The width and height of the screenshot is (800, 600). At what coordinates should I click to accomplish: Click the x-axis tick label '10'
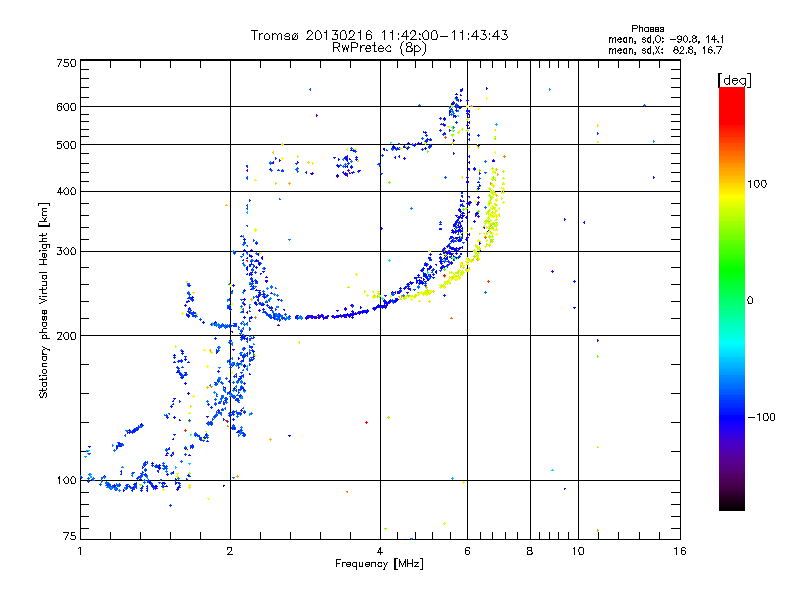578,551
